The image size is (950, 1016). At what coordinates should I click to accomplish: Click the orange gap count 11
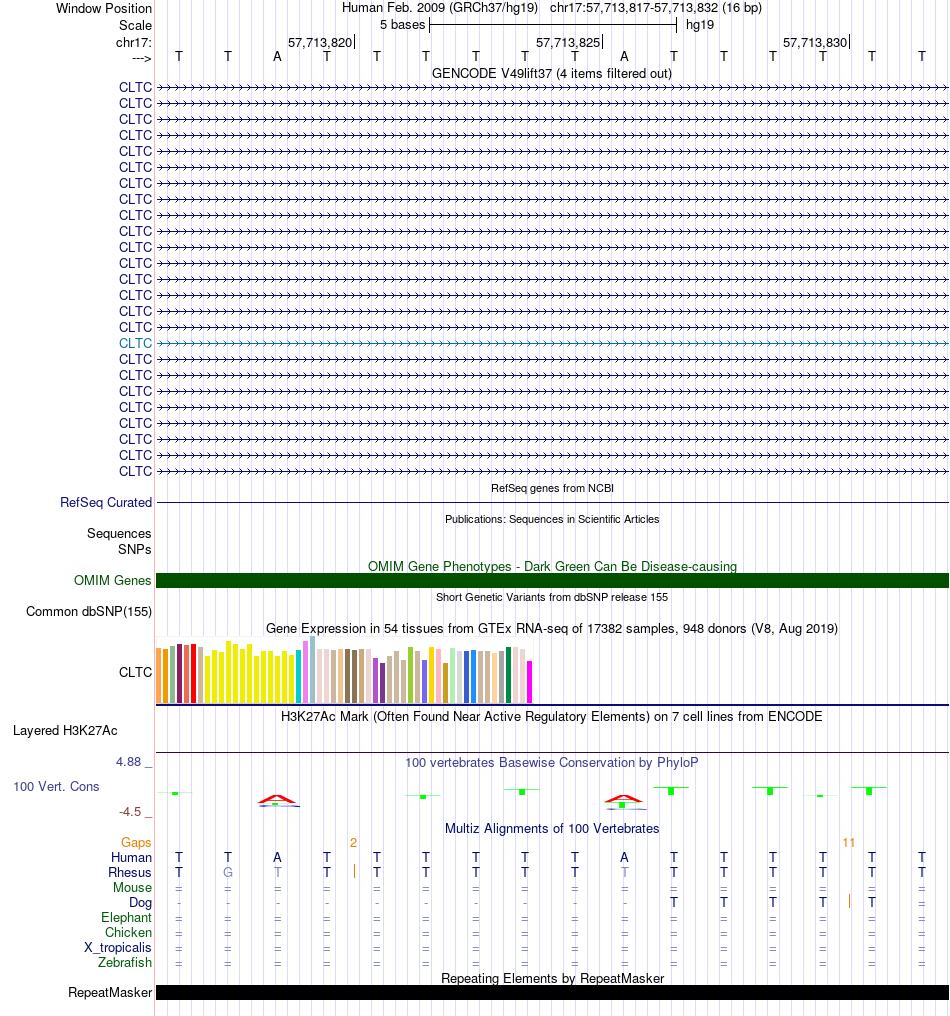(848, 842)
